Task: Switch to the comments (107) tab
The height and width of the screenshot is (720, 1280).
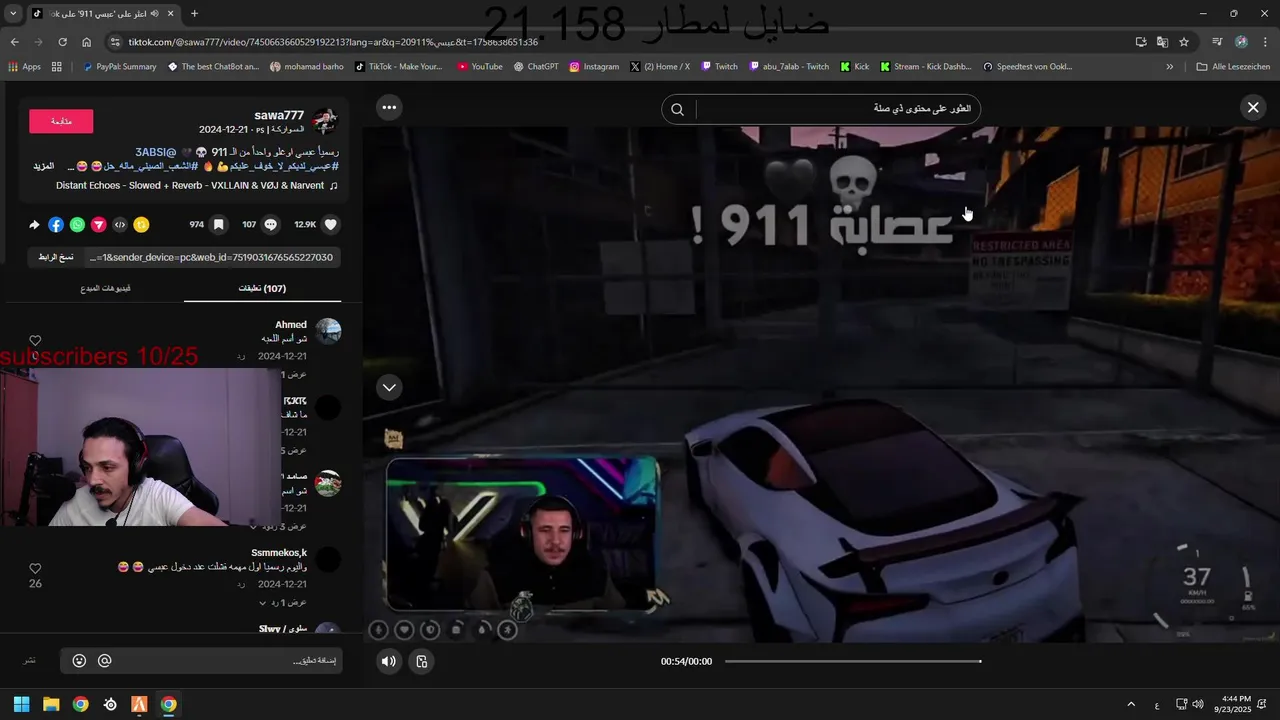Action: [262, 288]
